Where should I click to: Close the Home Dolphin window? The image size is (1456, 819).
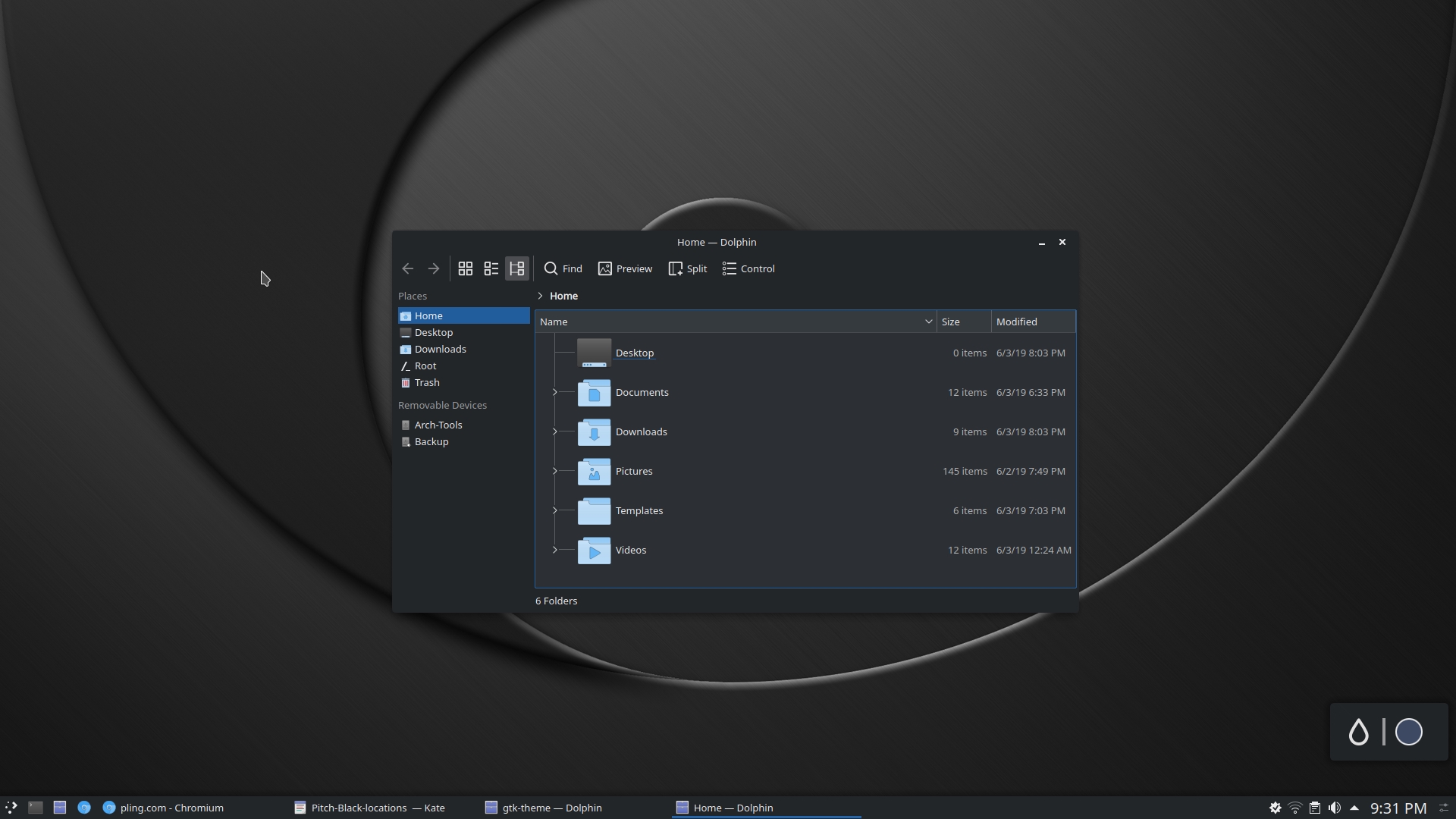[x=1062, y=242]
